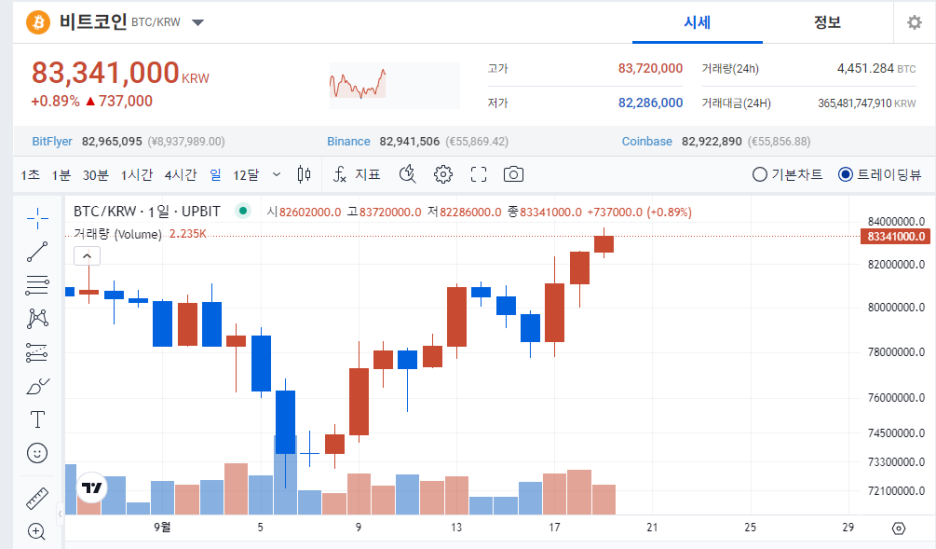Click the Bitcoin logo icon
936x549 pixels.
(38, 23)
